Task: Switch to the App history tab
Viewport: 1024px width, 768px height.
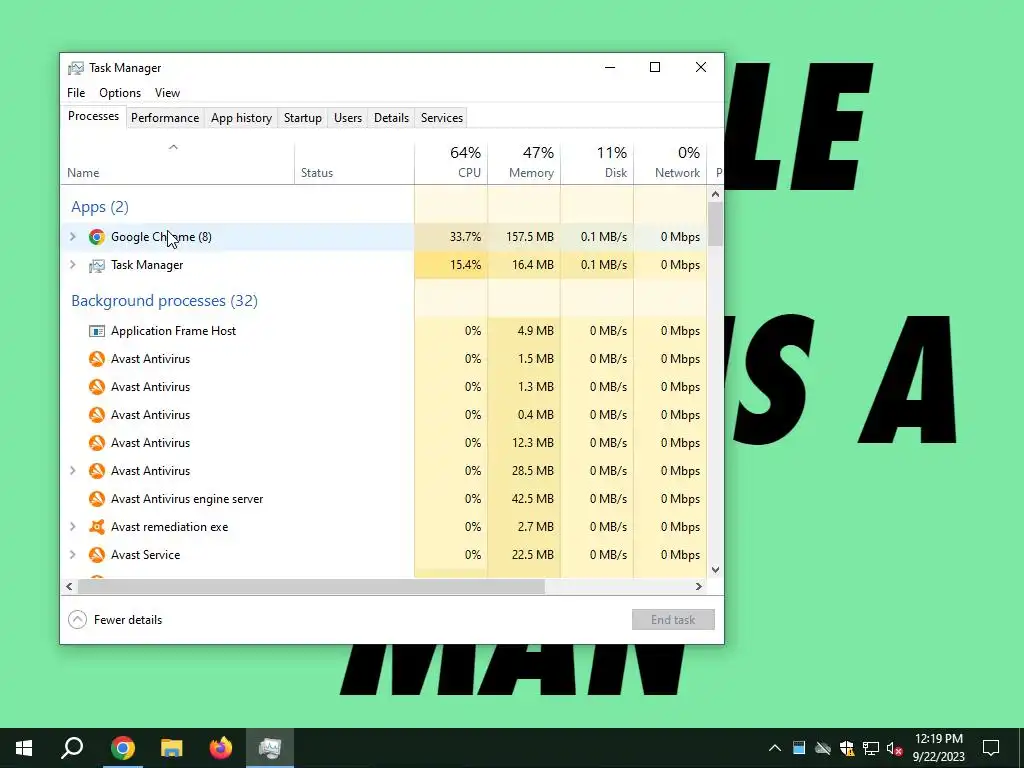Action: click(x=241, y=118)
